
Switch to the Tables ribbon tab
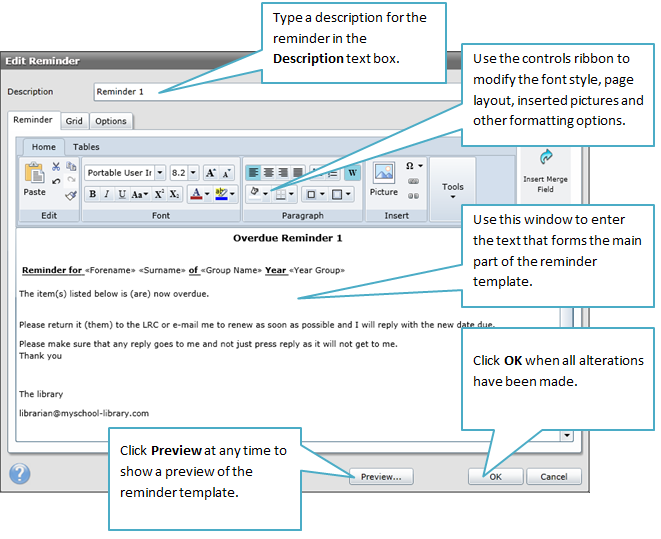coord(86,147)
